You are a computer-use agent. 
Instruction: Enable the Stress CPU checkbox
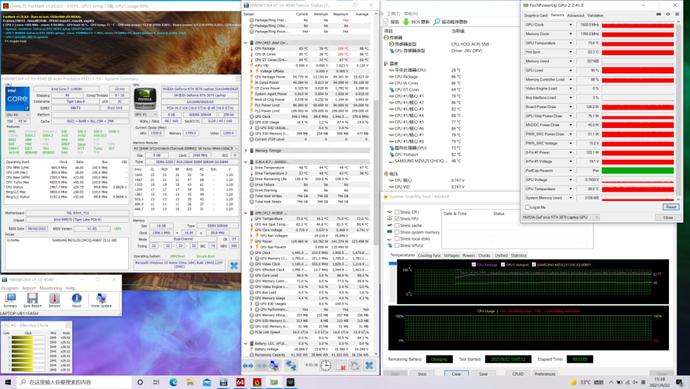(x=397, y=212)
